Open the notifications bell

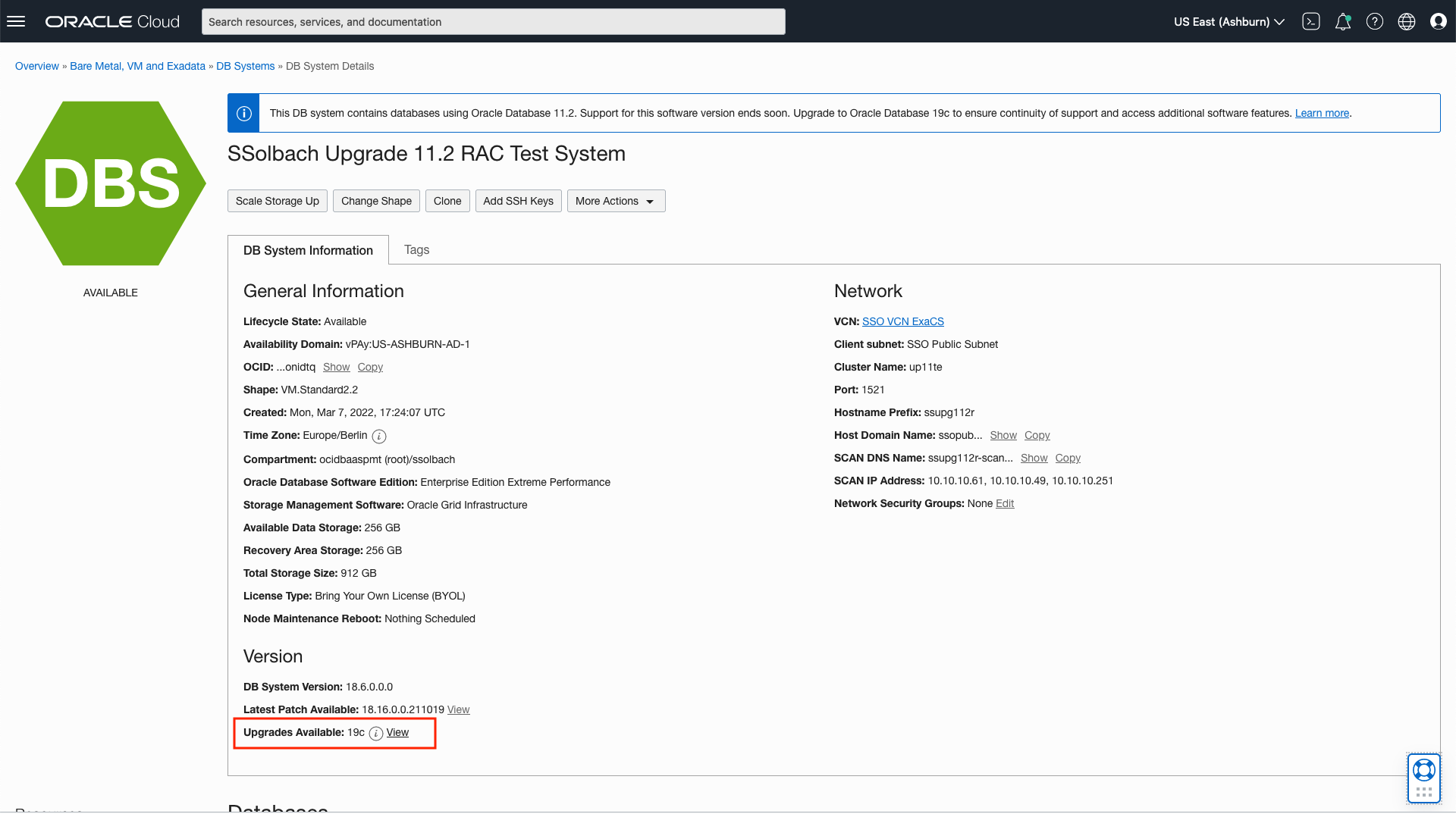pyautogui.click(x=1343, y=21)
